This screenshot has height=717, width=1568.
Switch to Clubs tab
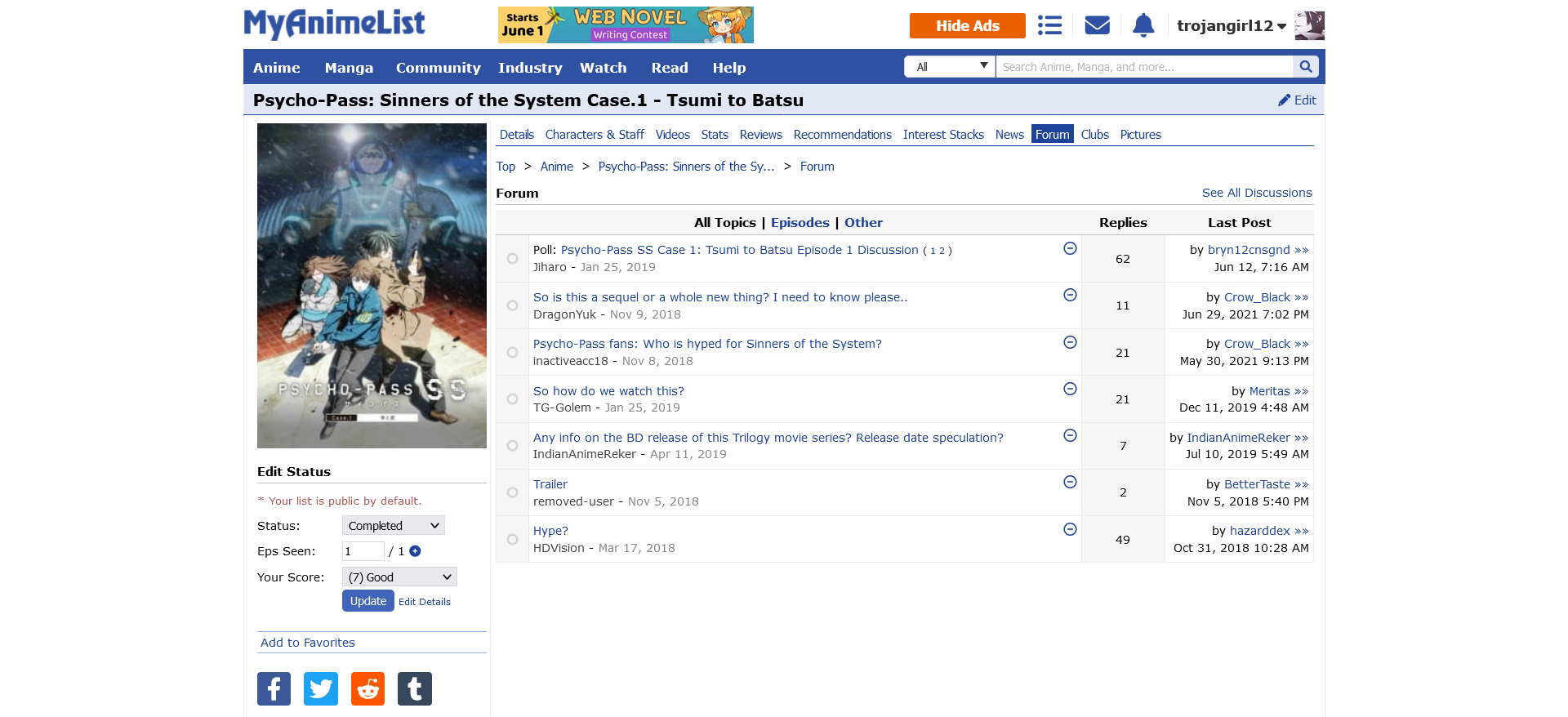[x=1095, y=135]
